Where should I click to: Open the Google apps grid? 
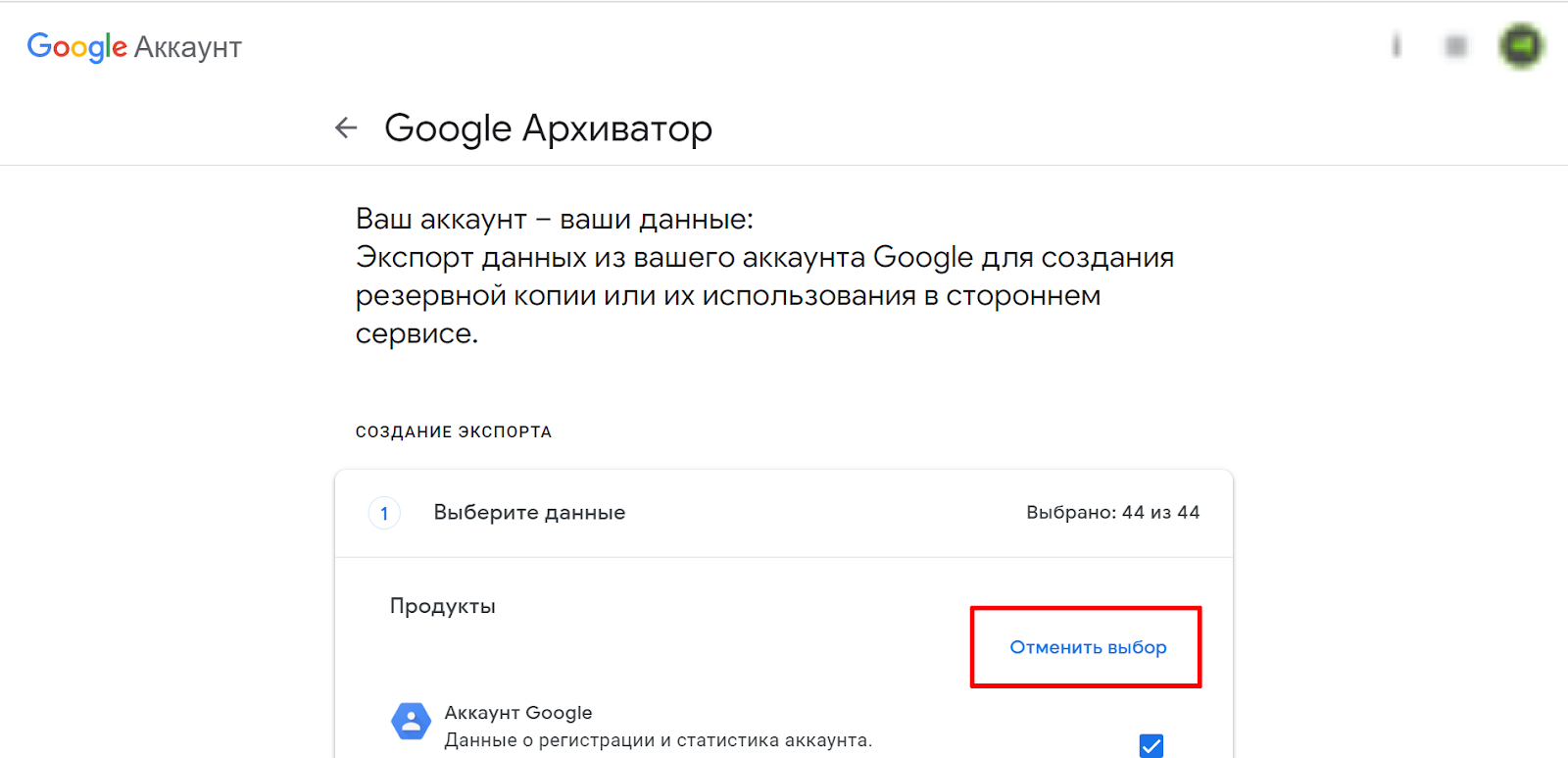1456,46
